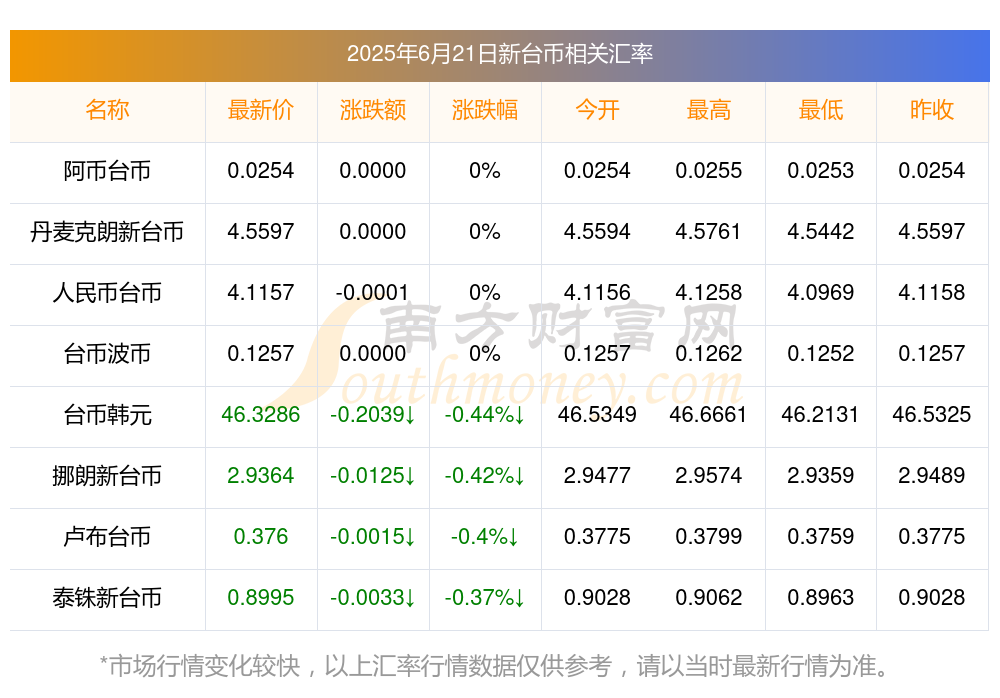Click the opening value 46.5349

[x=597, y=415]
